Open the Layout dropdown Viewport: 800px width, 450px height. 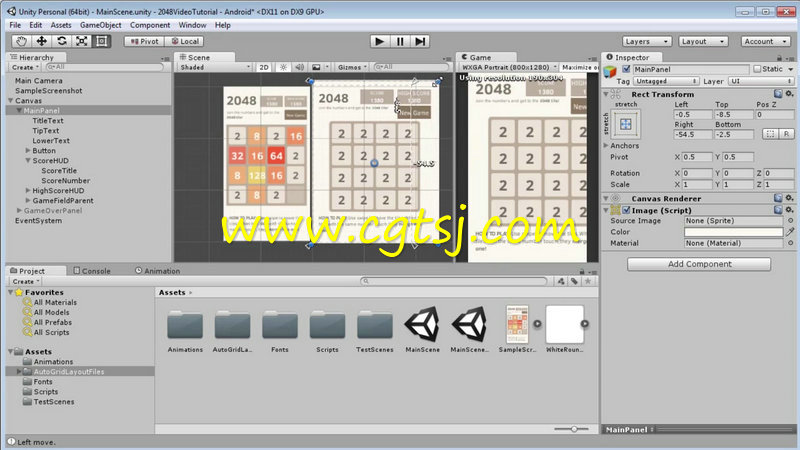click(703, 41)
